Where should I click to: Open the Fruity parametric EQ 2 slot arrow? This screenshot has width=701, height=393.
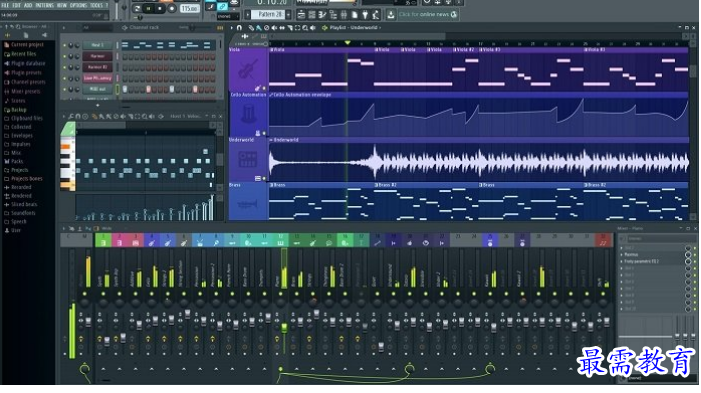pyautogui.click(x=621, y=261)
